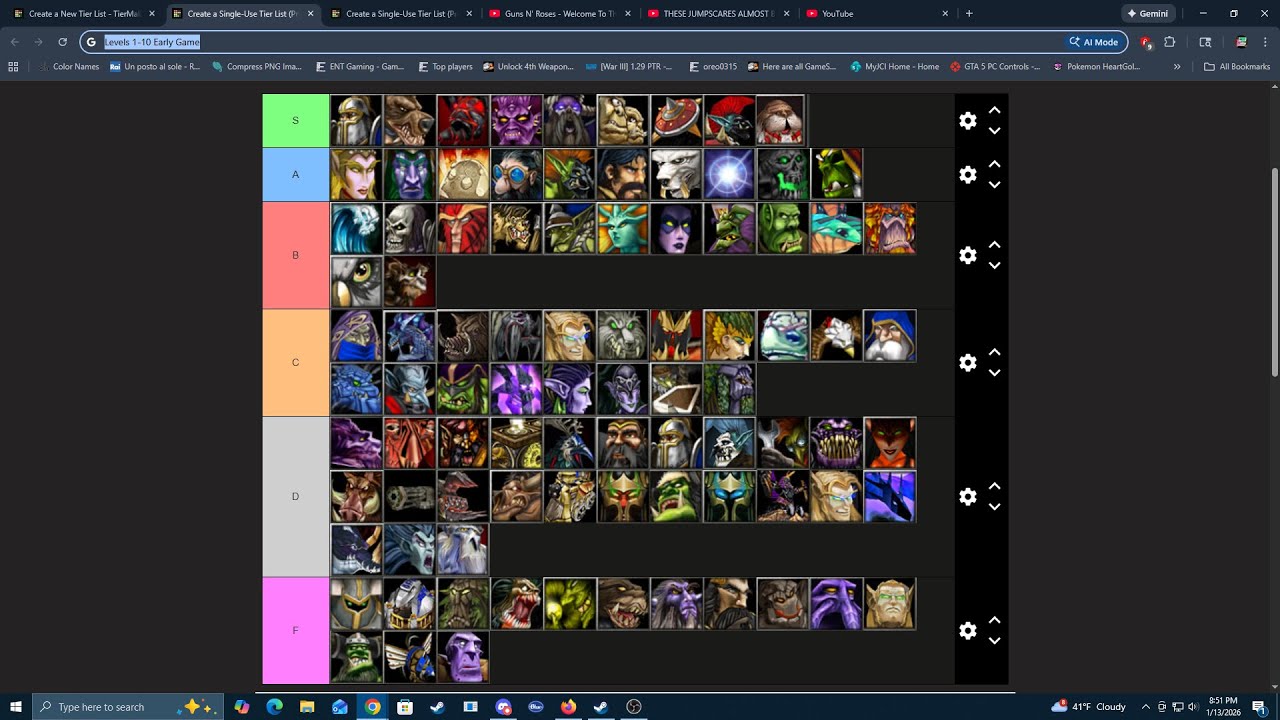This screenshot has width=1280, height=720.
Task: Open Compress PNG Ima... bookmark
Action: [x=257, y=67]
